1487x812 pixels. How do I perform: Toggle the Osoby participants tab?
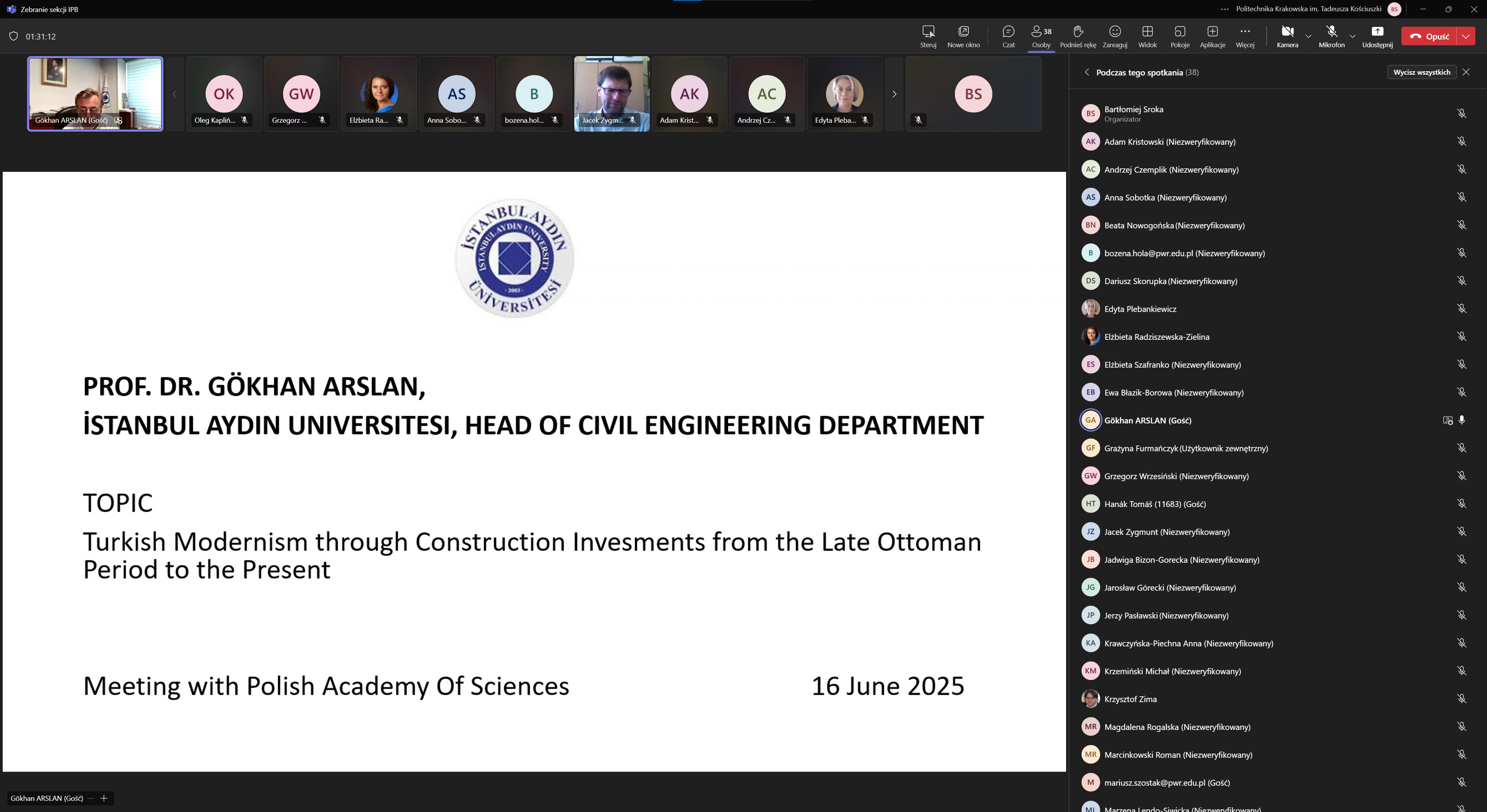1041,36
